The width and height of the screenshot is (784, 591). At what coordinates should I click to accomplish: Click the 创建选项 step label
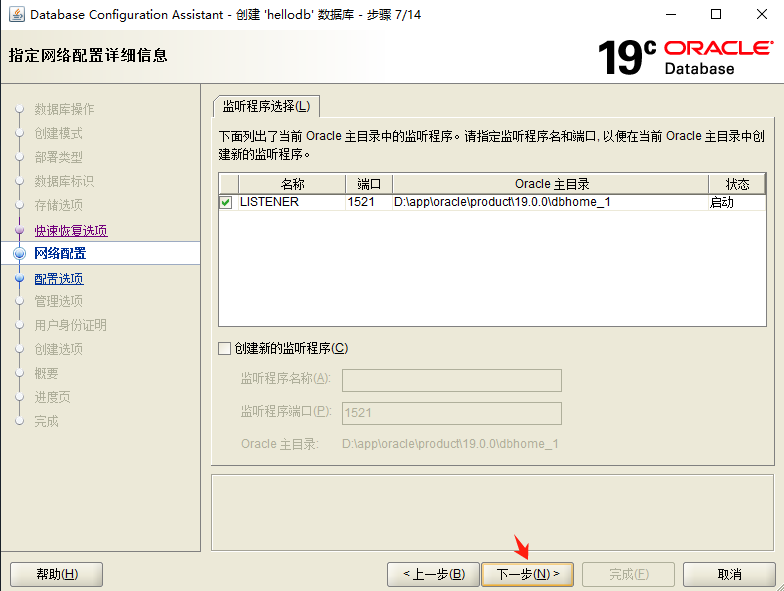click(58, 349)
